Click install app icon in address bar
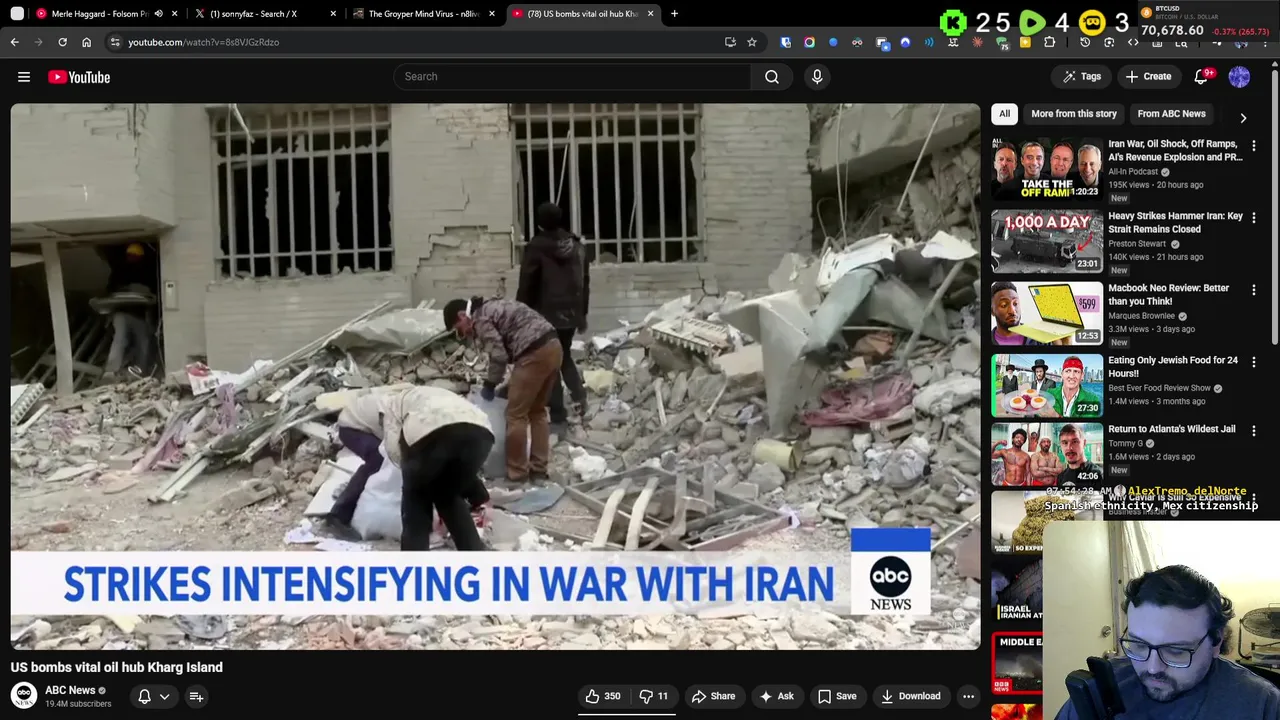This screenshot has height=720, width=1280. click(730, 42)
